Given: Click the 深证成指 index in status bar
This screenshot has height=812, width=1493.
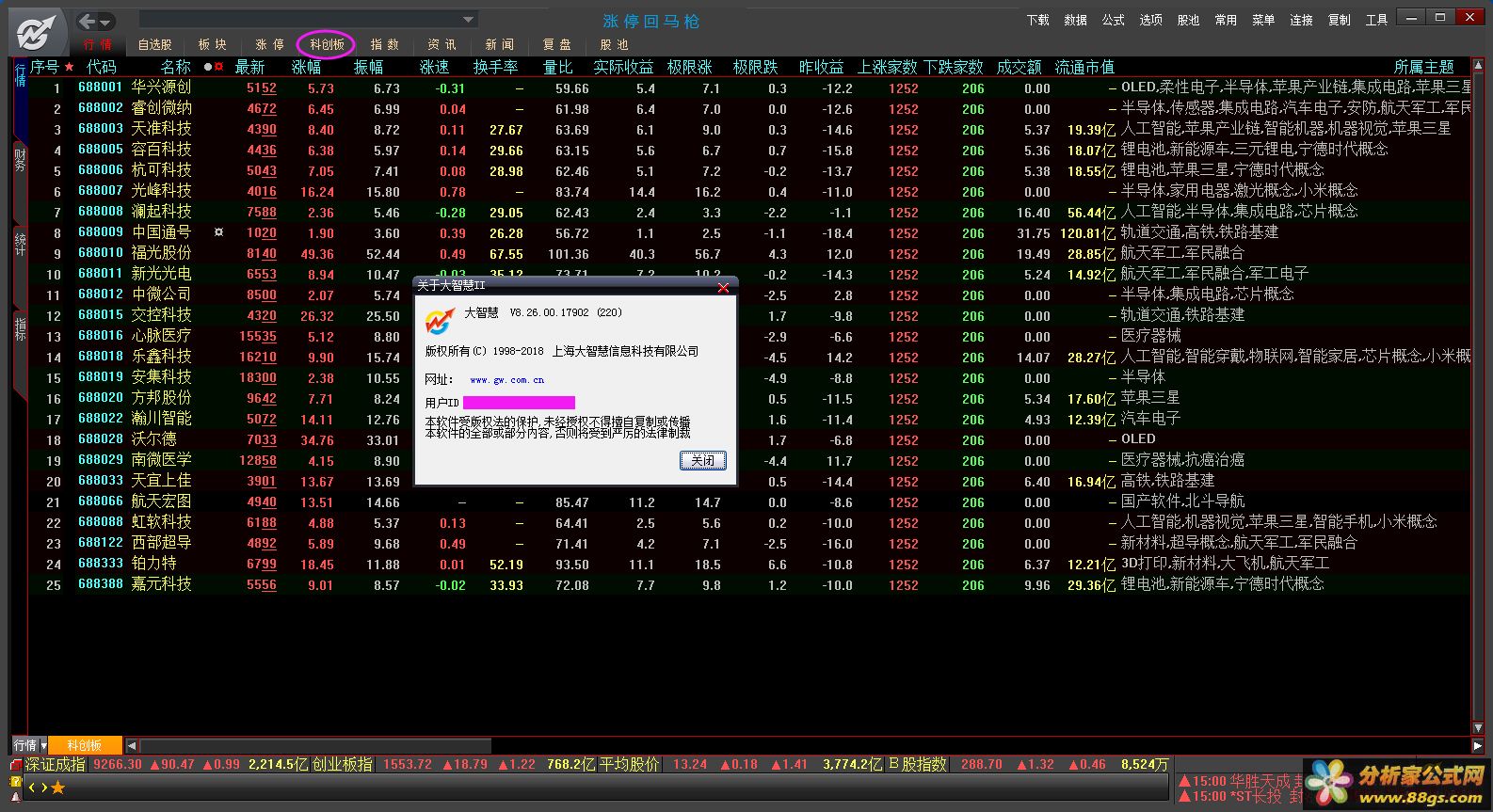Looking at the screenshot, I should 55,764.
